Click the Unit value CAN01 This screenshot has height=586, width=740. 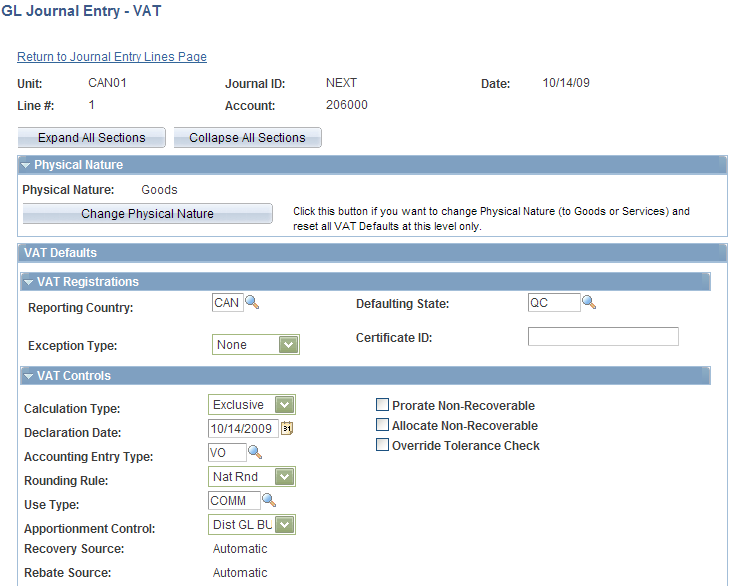point(107,83)
